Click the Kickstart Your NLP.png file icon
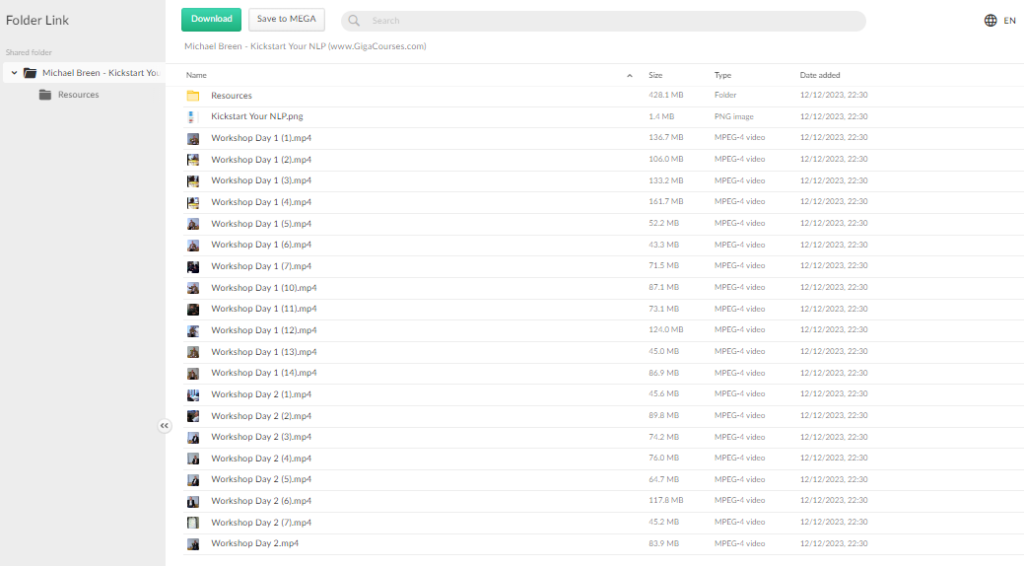1024x566 pixels. click(193, 117)
